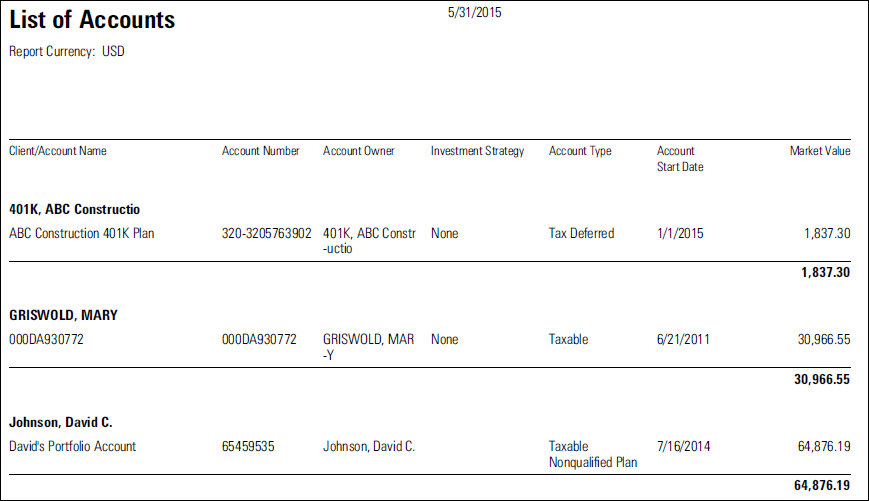Click the 7/16/2014 start date
The image size is (869, 501).
tap(683, 446)
